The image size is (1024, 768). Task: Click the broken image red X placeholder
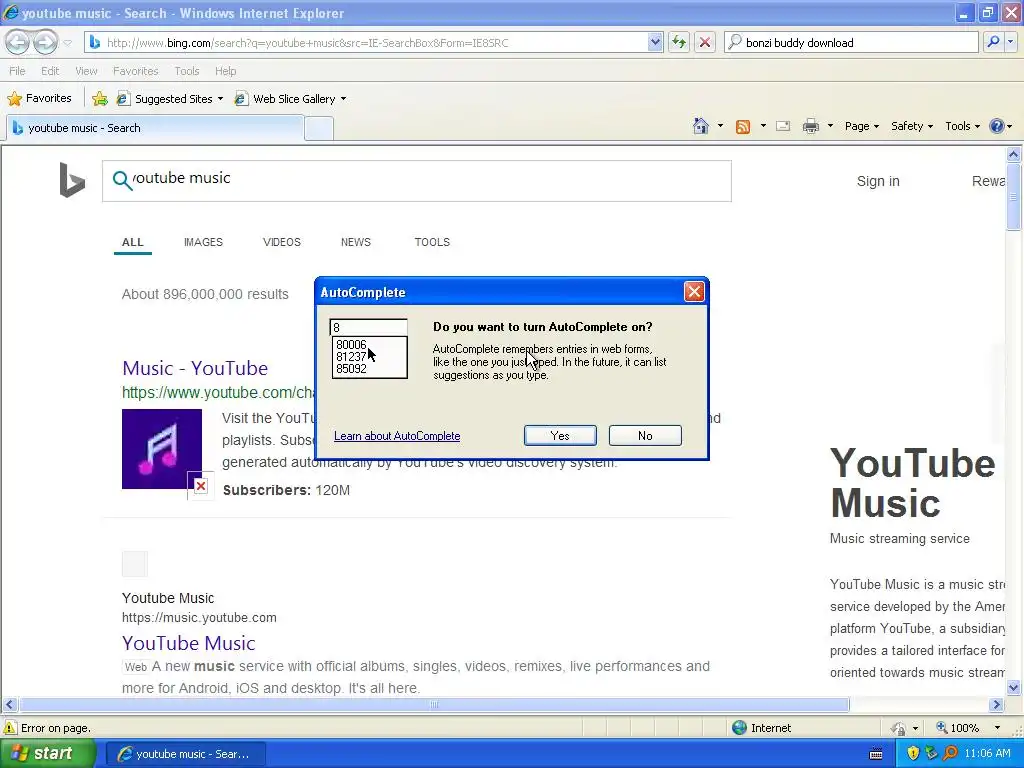click(200, 486)
